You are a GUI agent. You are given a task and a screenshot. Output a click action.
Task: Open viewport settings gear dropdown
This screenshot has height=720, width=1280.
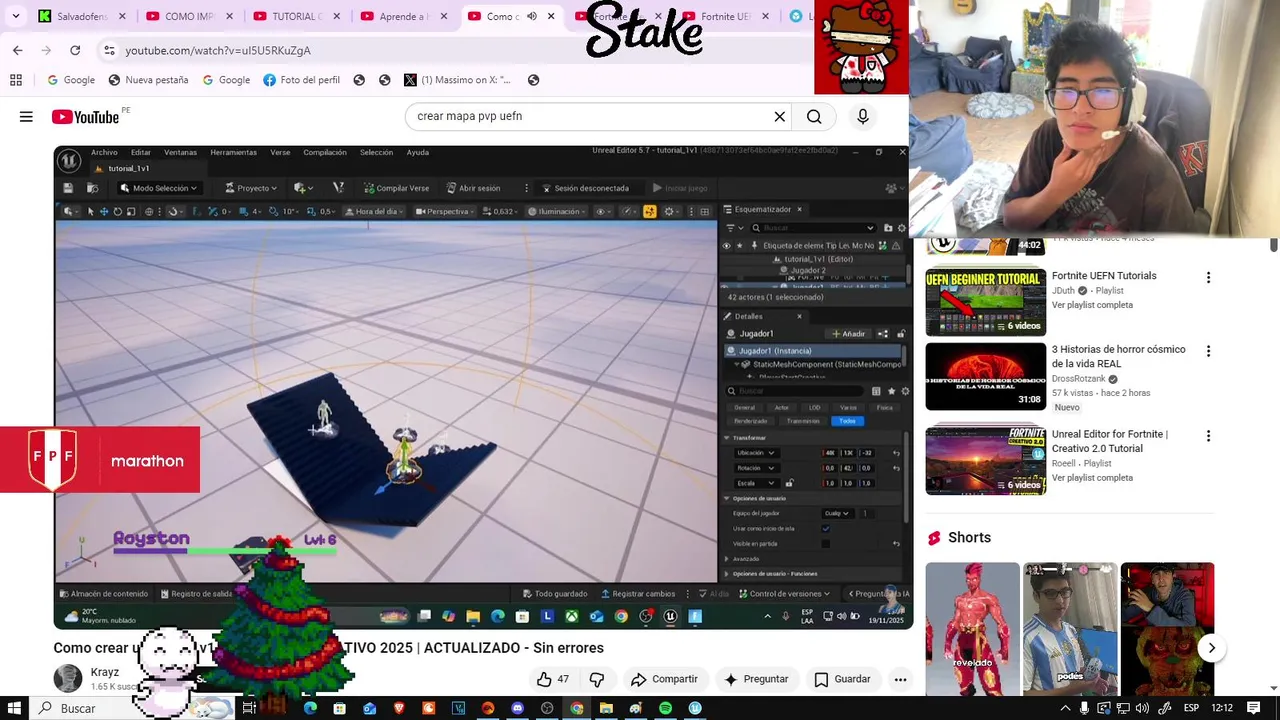[671, 211]
